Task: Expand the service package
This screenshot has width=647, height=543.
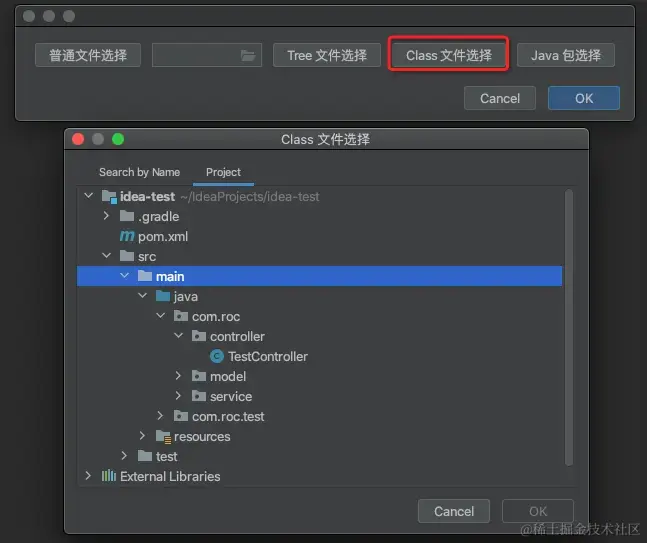Action: coord(178,396)
